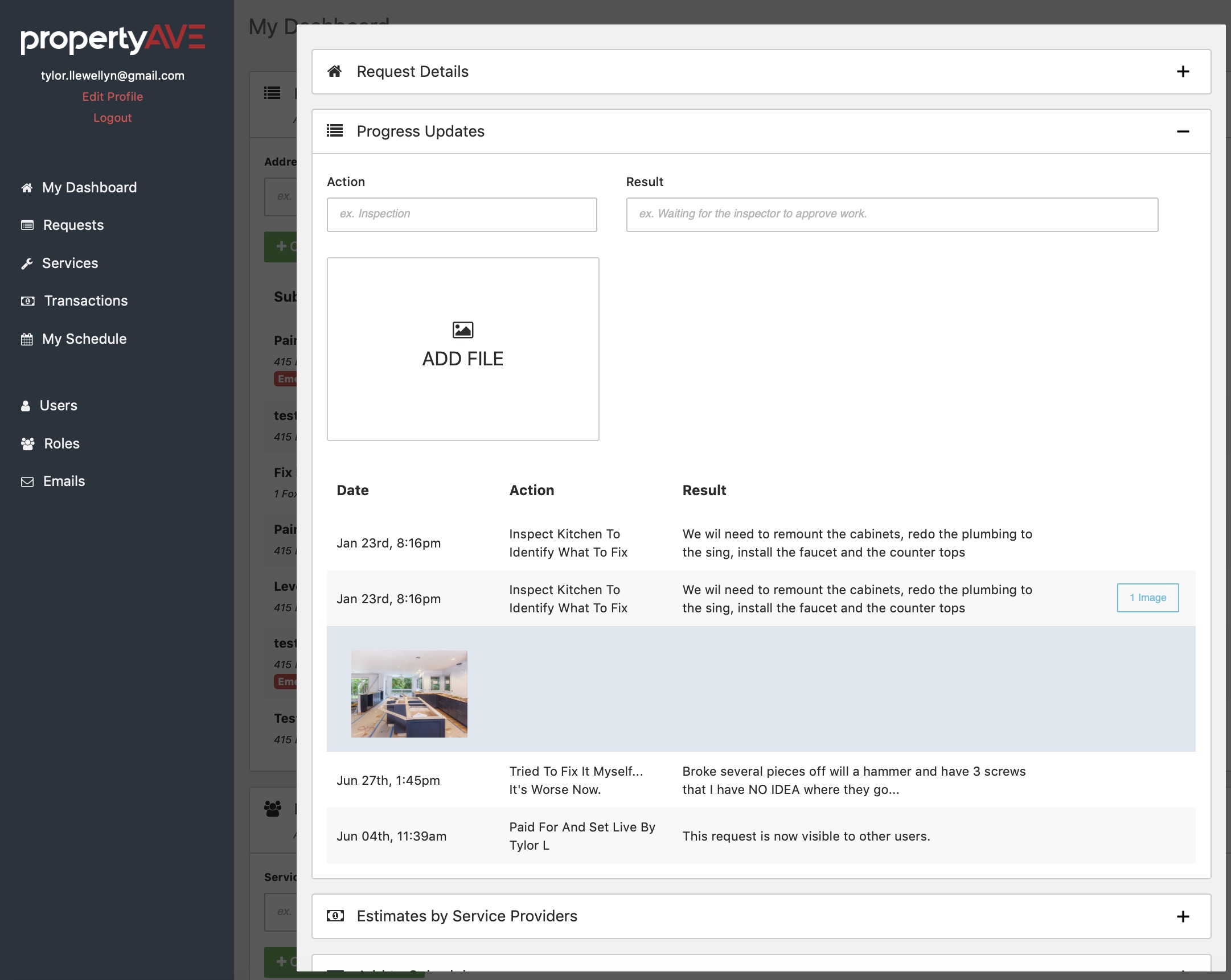
Task: Expand Request Details with the plus button
Action: (1183, 71)
